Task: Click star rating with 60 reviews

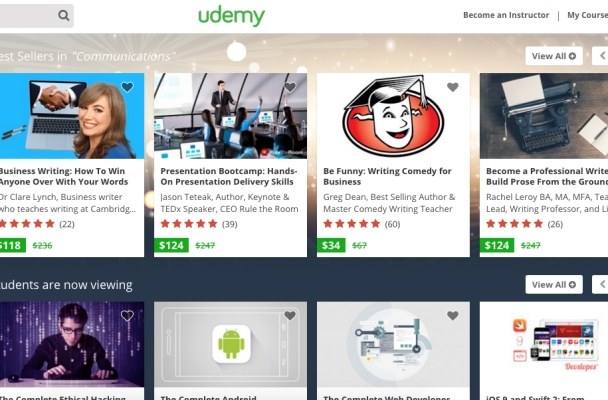Action: click(x=362, y=224)
